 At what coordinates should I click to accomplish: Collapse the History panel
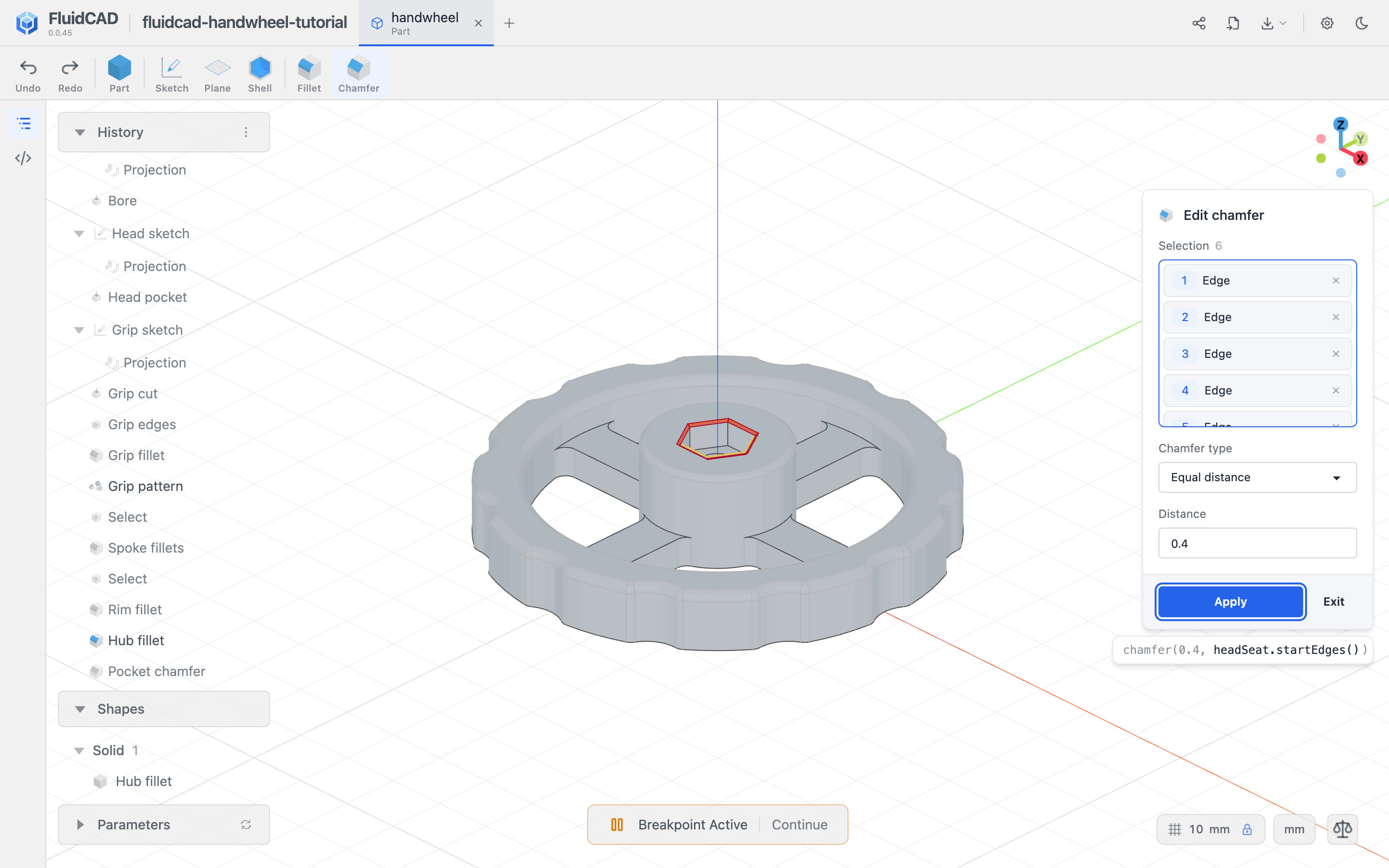coord(81,133)
